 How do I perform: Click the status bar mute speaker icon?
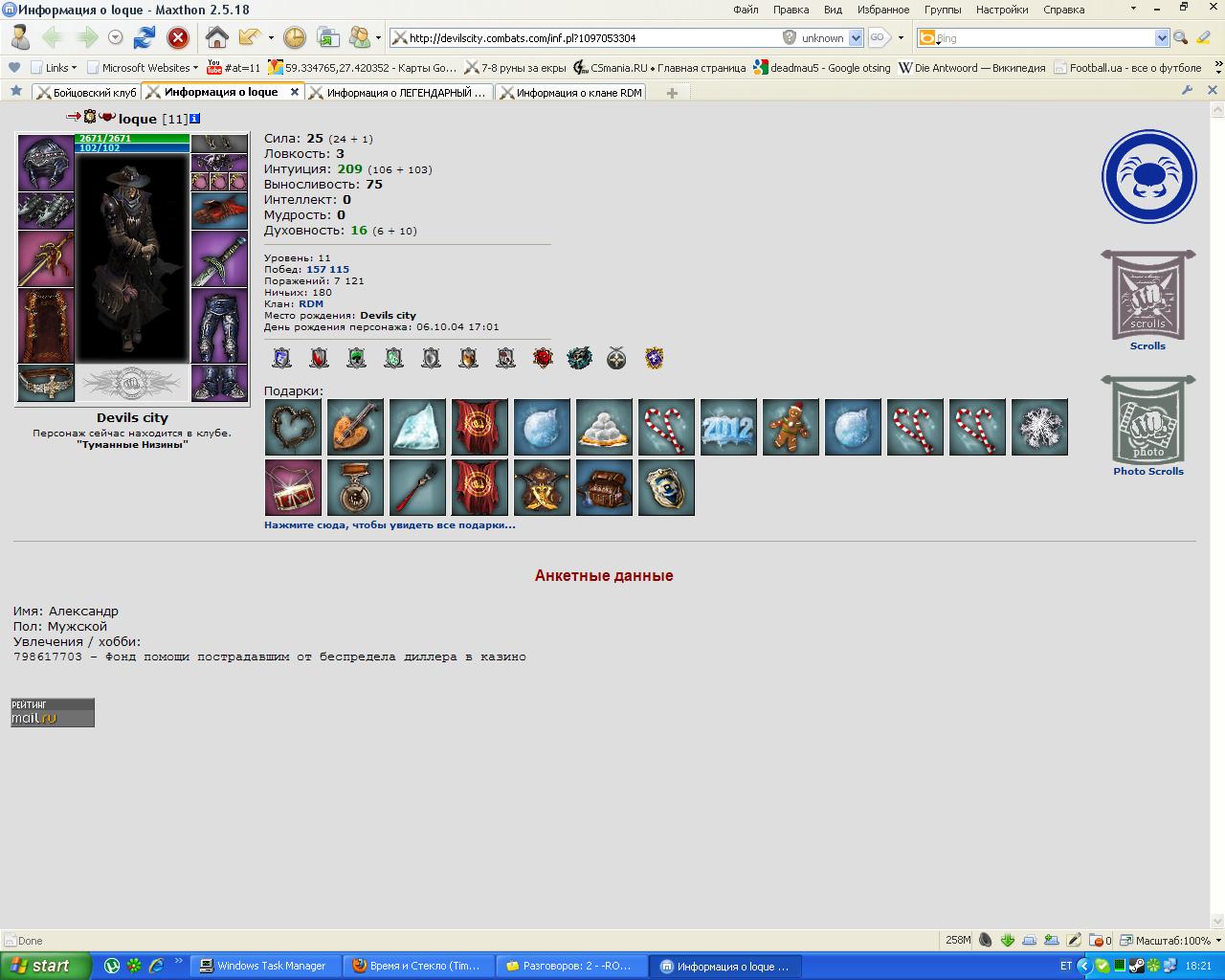click(x=985, y=940)
